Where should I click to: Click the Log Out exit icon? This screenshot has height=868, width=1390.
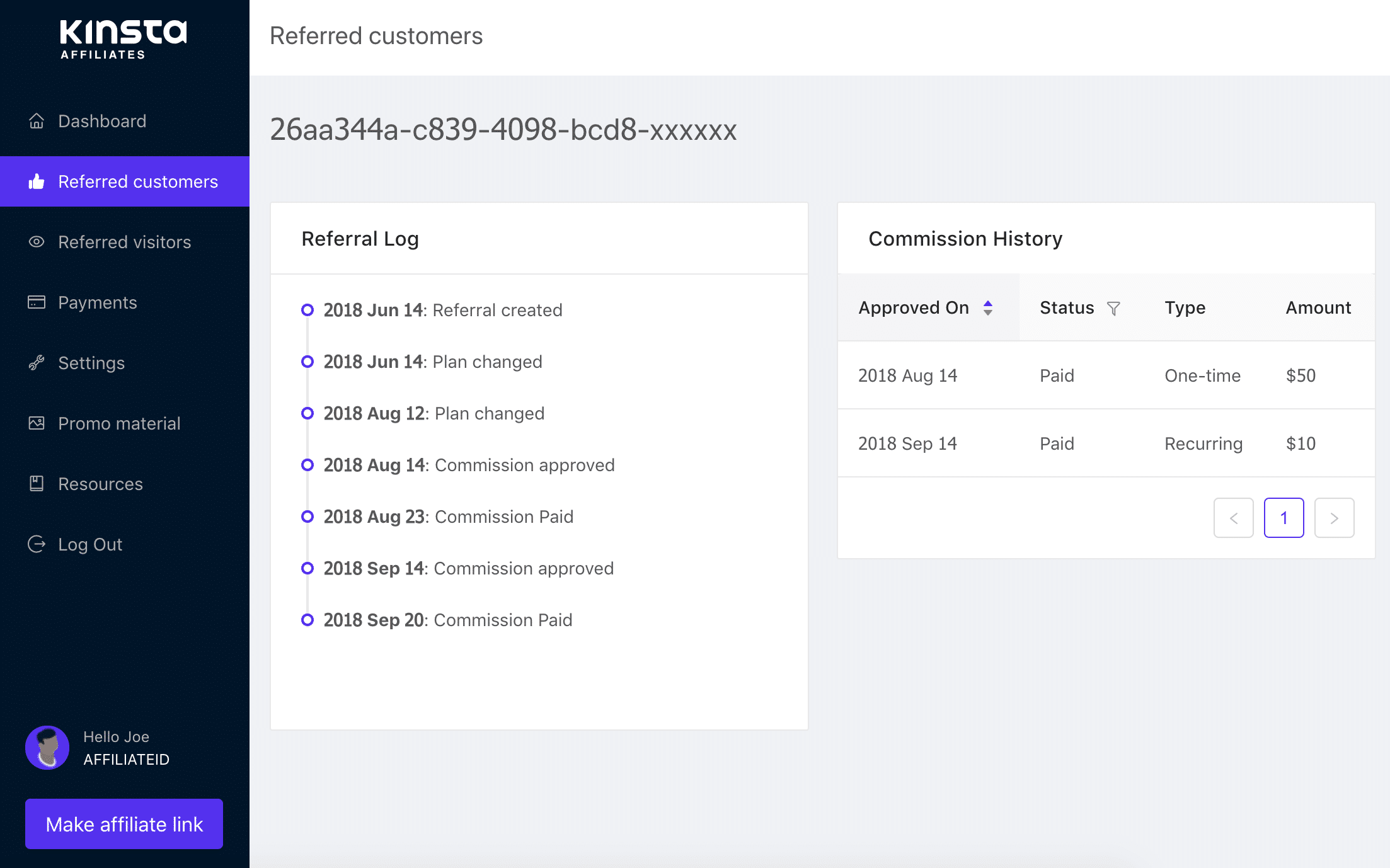(36, 544)
